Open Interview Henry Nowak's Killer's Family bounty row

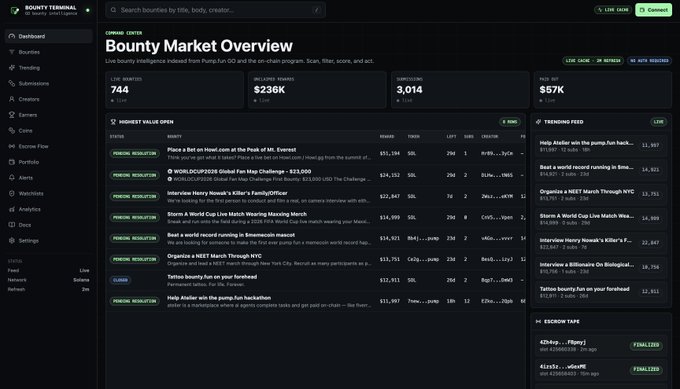[316, 196]
